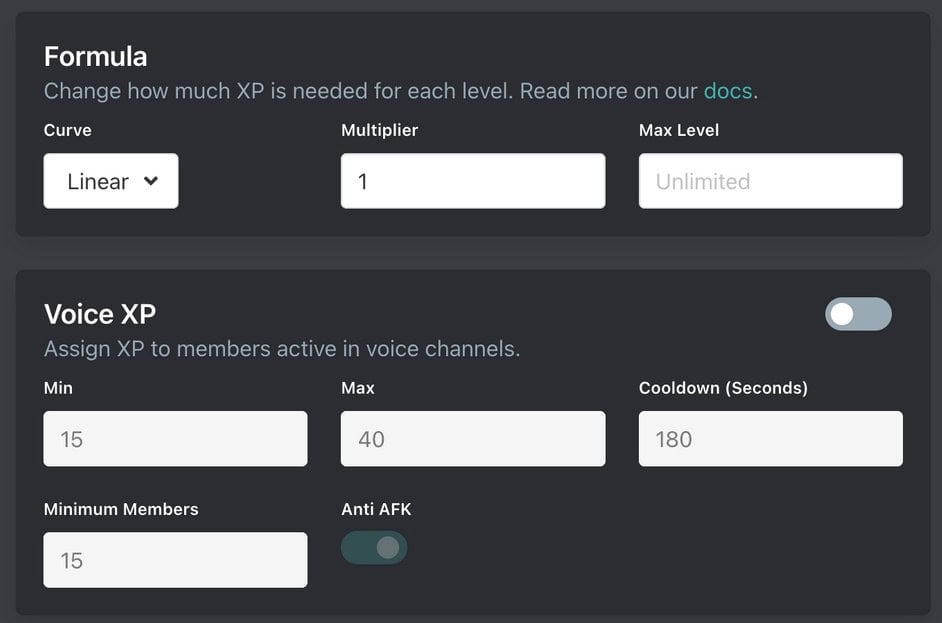Image resolution: width=942 pixels, height=623 pixels.
Task: Click the Anti AFK label
Action: pos(376,509)
